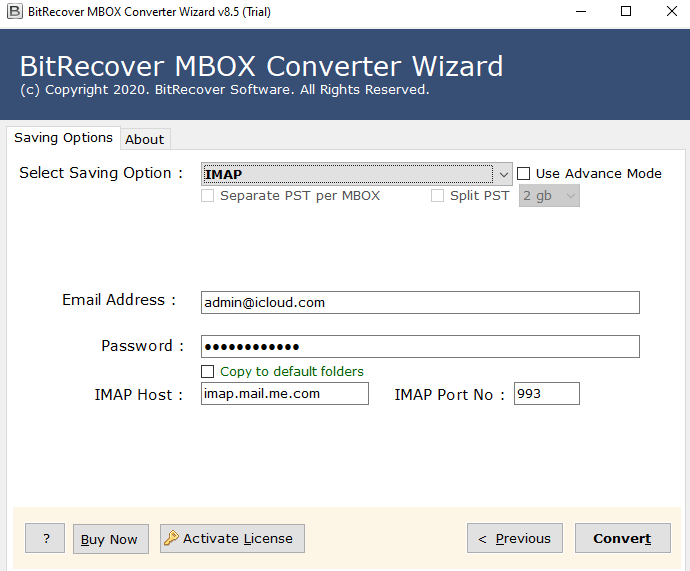Minimize the MBOX Converter window
The width and height of the screenshot is (690, 571).
click(x=581, y=11)
